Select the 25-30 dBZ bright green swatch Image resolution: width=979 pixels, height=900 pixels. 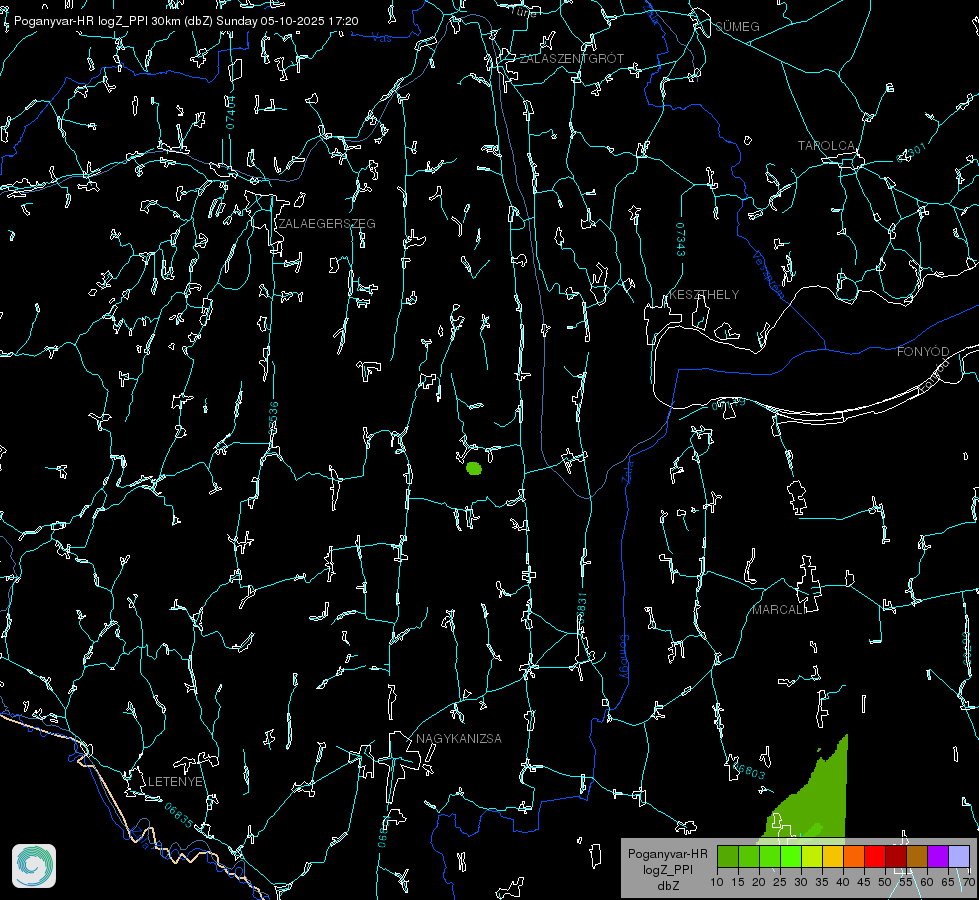pyautogui.click(x=791, y=856)
